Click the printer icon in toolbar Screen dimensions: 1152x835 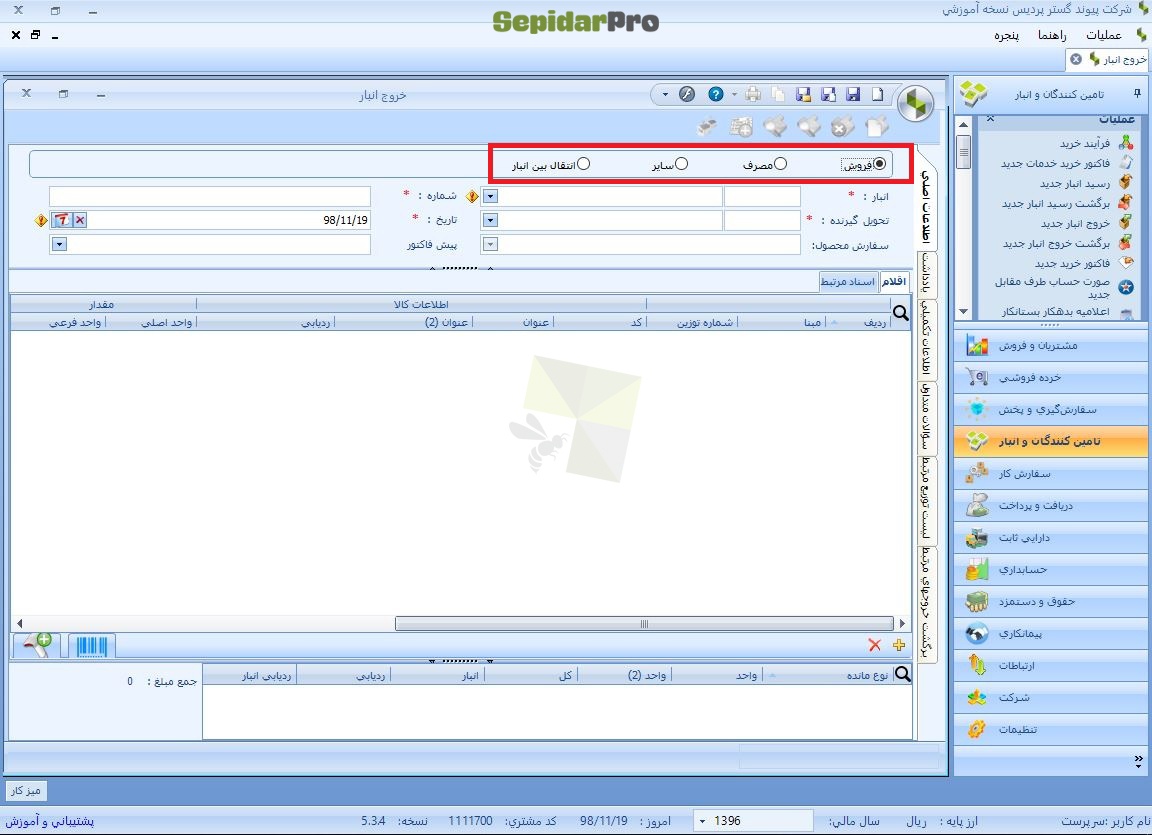click(x=753, y=94)
